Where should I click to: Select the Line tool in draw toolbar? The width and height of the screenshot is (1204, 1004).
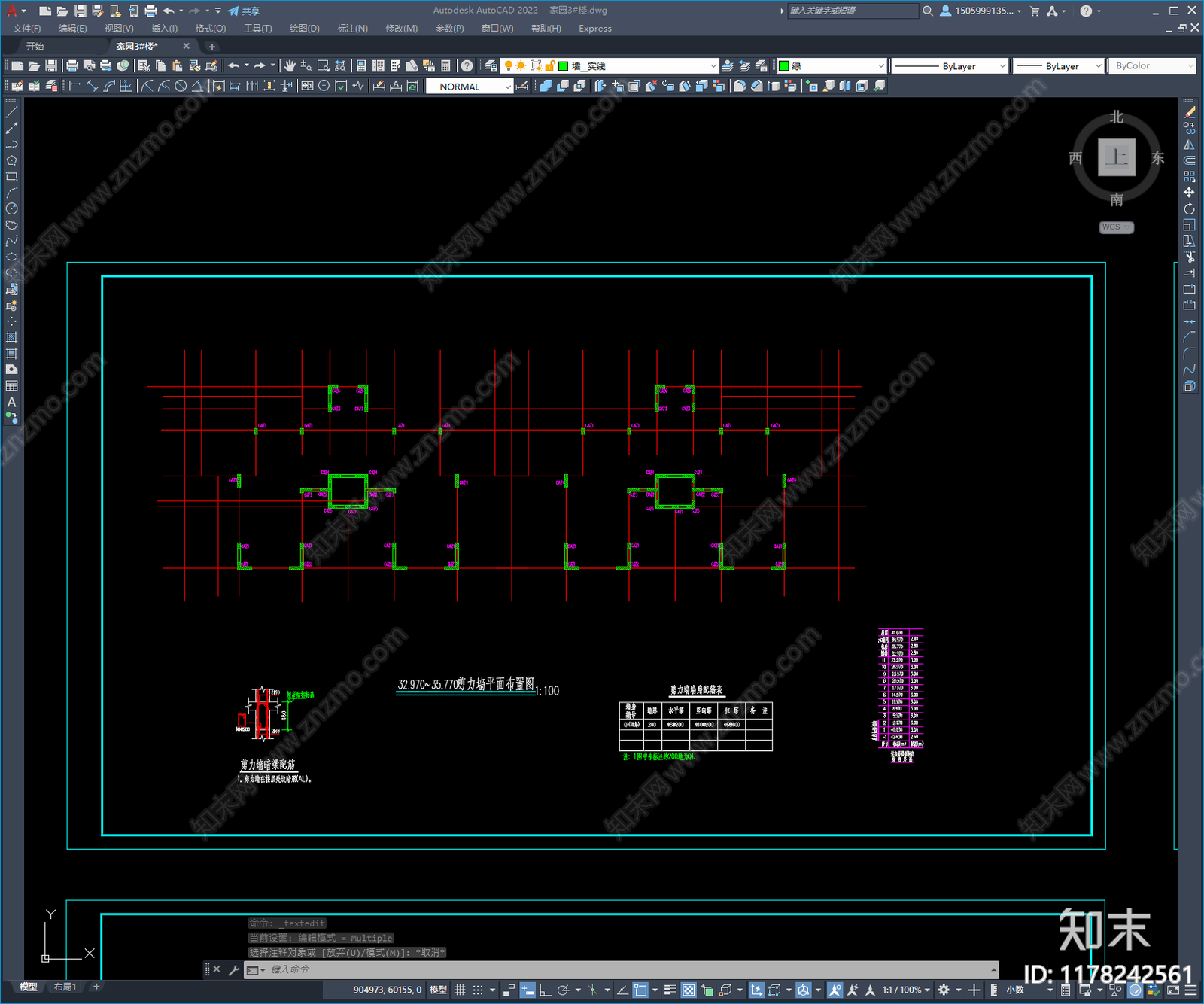[x=11, y=112]
